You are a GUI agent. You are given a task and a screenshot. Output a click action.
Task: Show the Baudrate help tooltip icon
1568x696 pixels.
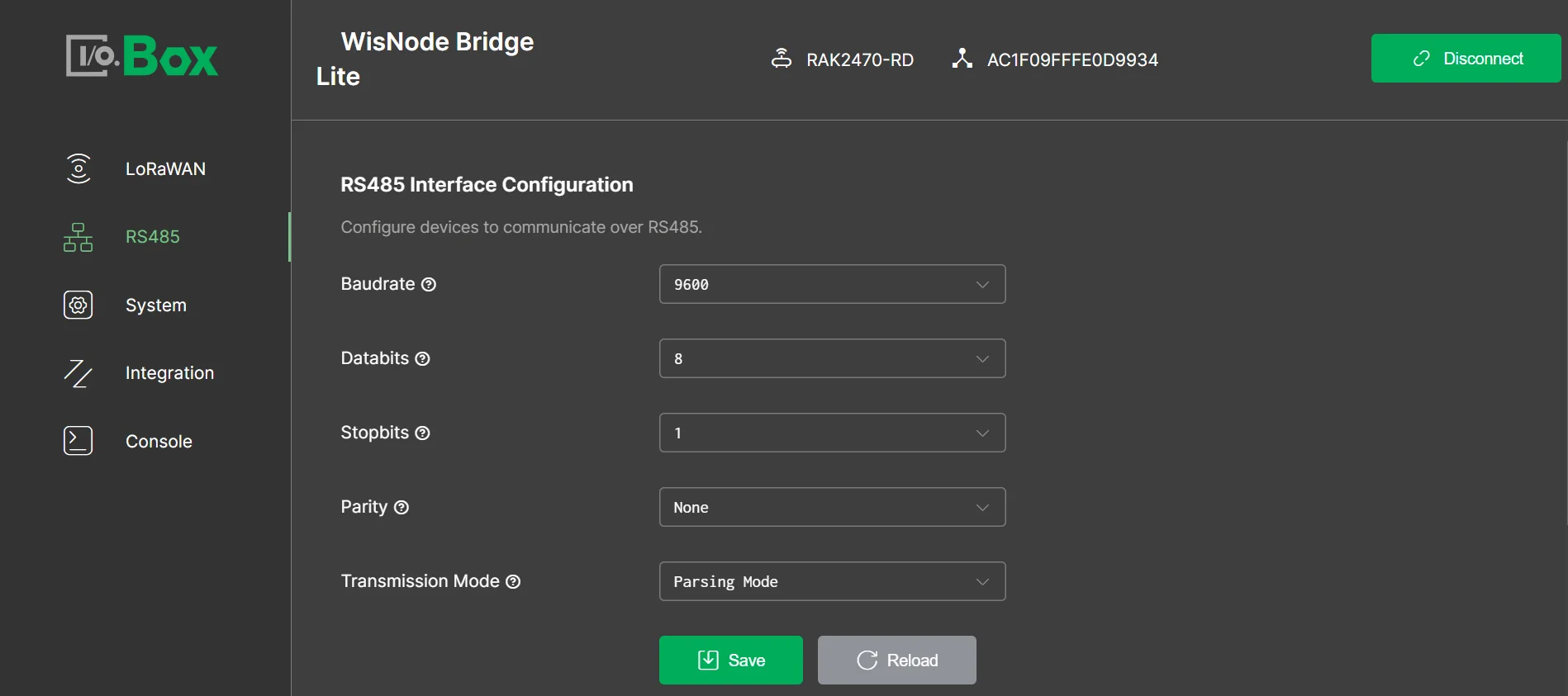coord(429,285)
